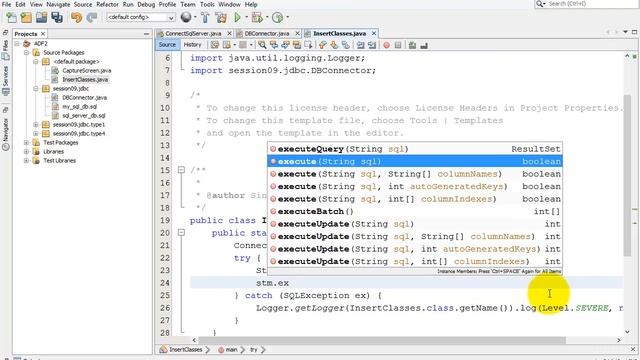Expand the Libraries node
Viewport: 640px width, 360px height.
[27, 151]
